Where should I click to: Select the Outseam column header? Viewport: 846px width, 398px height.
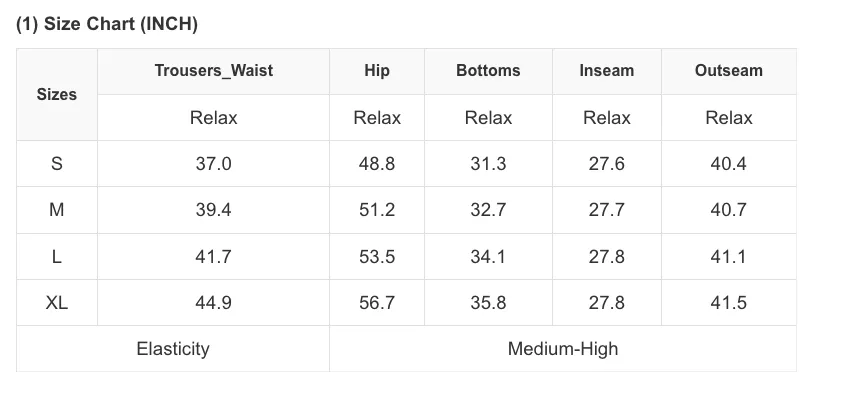pos(728,71)
